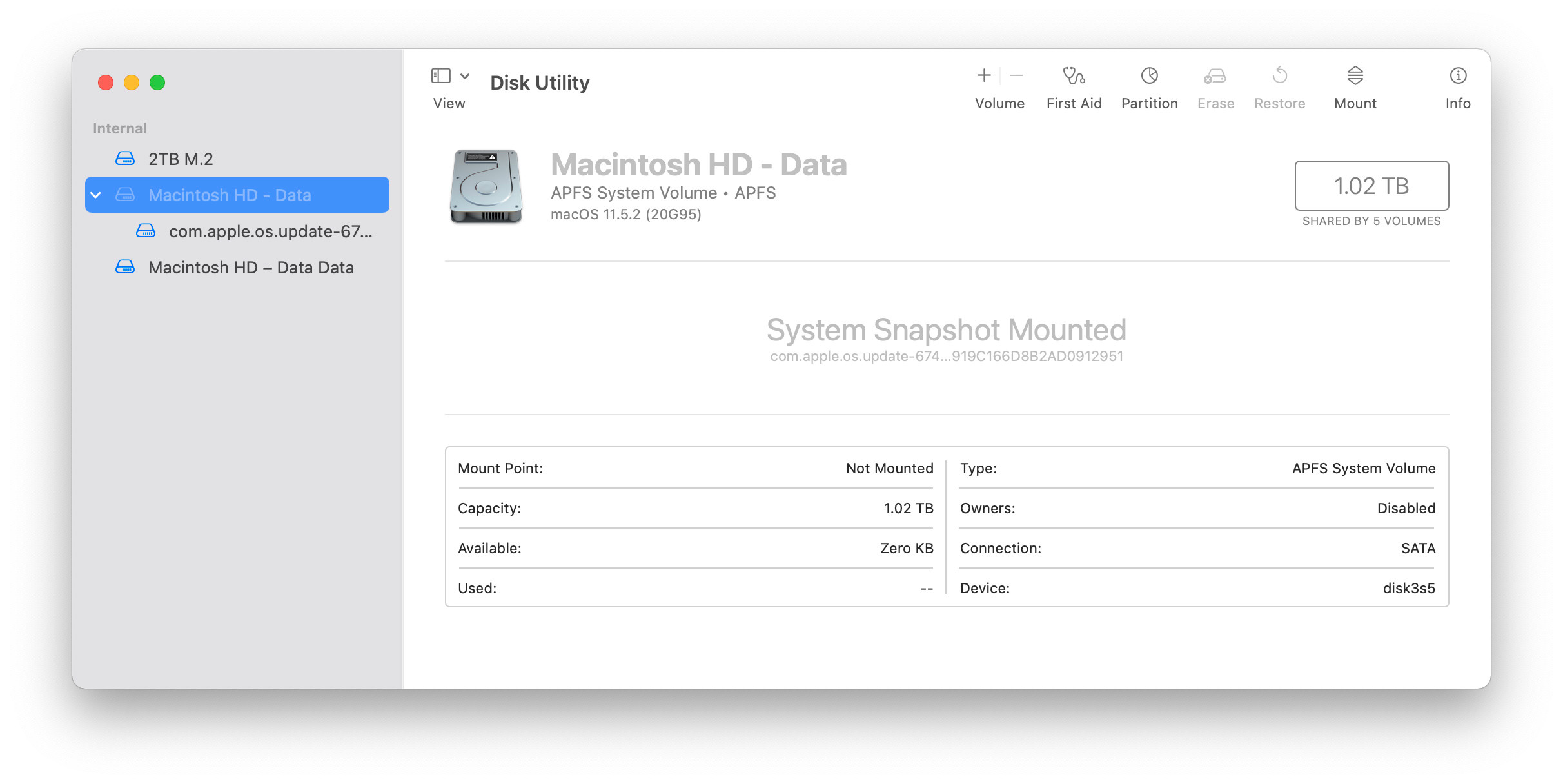Collapse the Macintosh HD - Data tree
Image resolution: width=1563 pixels, height=784 pixels.
(96, 195)
